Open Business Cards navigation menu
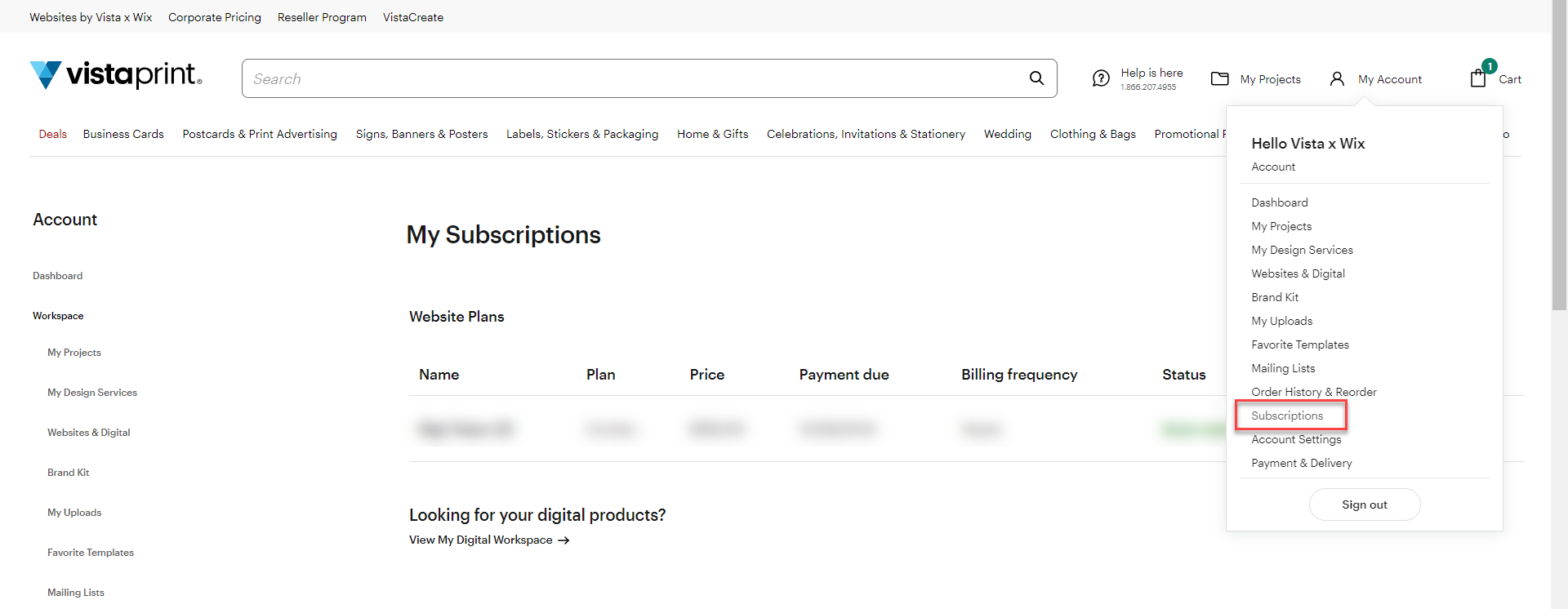This screenshot has width=1568, height=609. 123,134
